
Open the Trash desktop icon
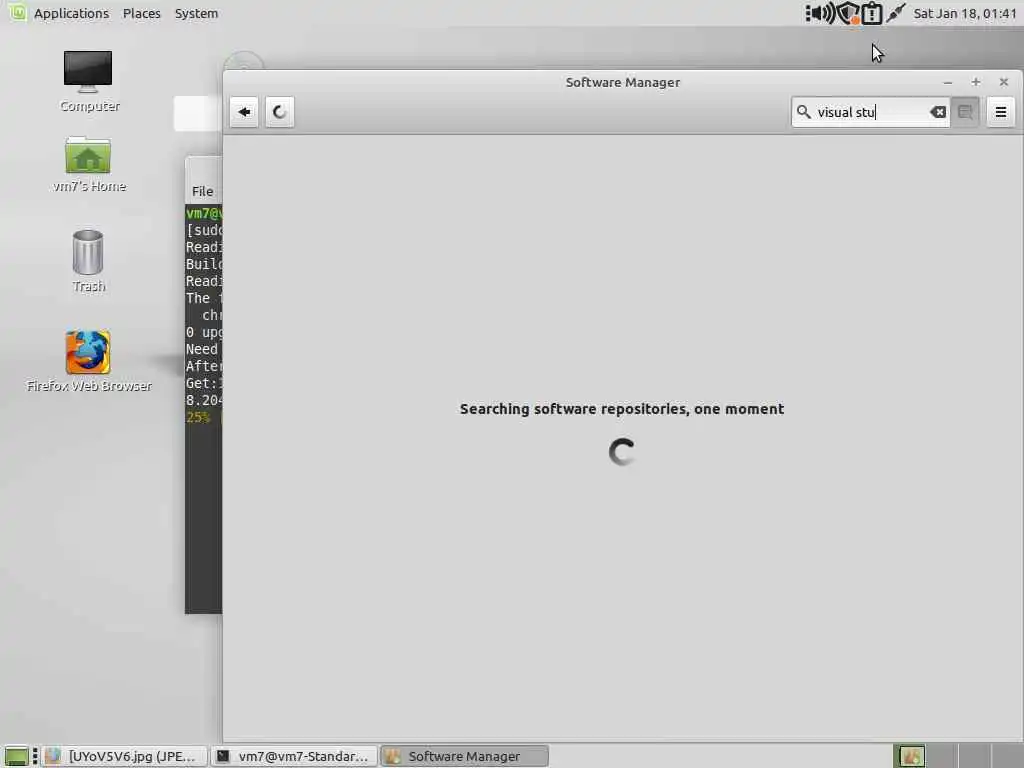(x=88, y=261)
